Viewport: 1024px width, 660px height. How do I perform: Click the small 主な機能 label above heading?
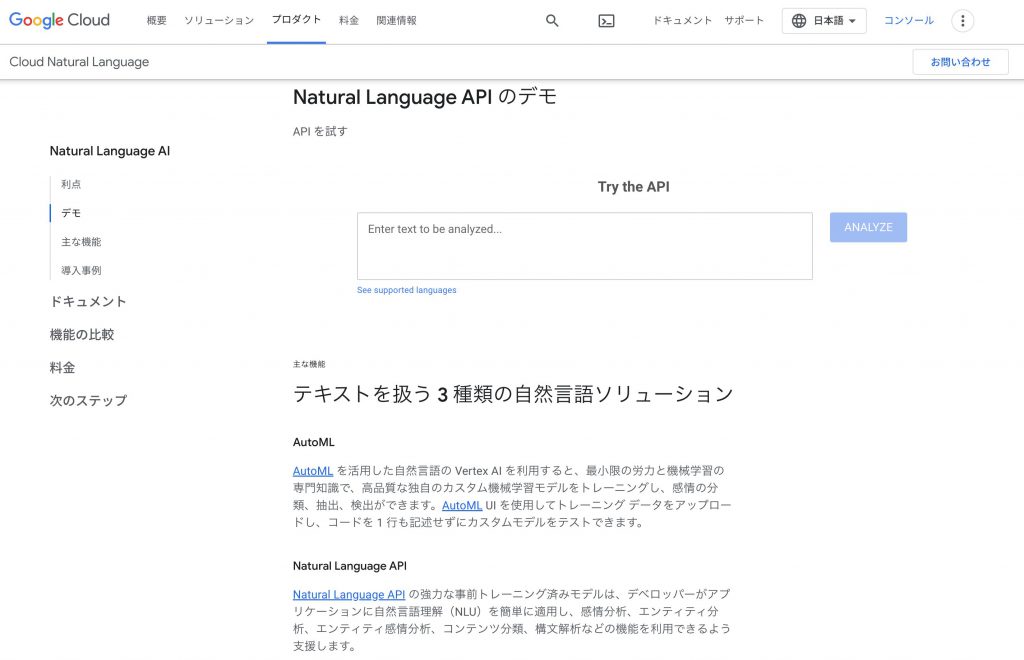point(309,364)
